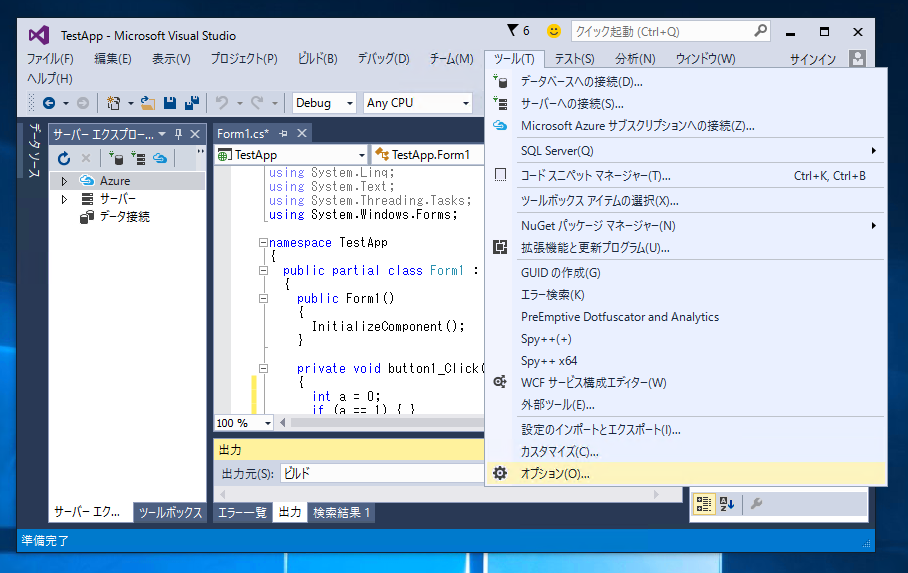Image resolution: width=908 pixels, height=573 pixels.
Task: Expand the サーバー tree node
Action: click(64, 199)
